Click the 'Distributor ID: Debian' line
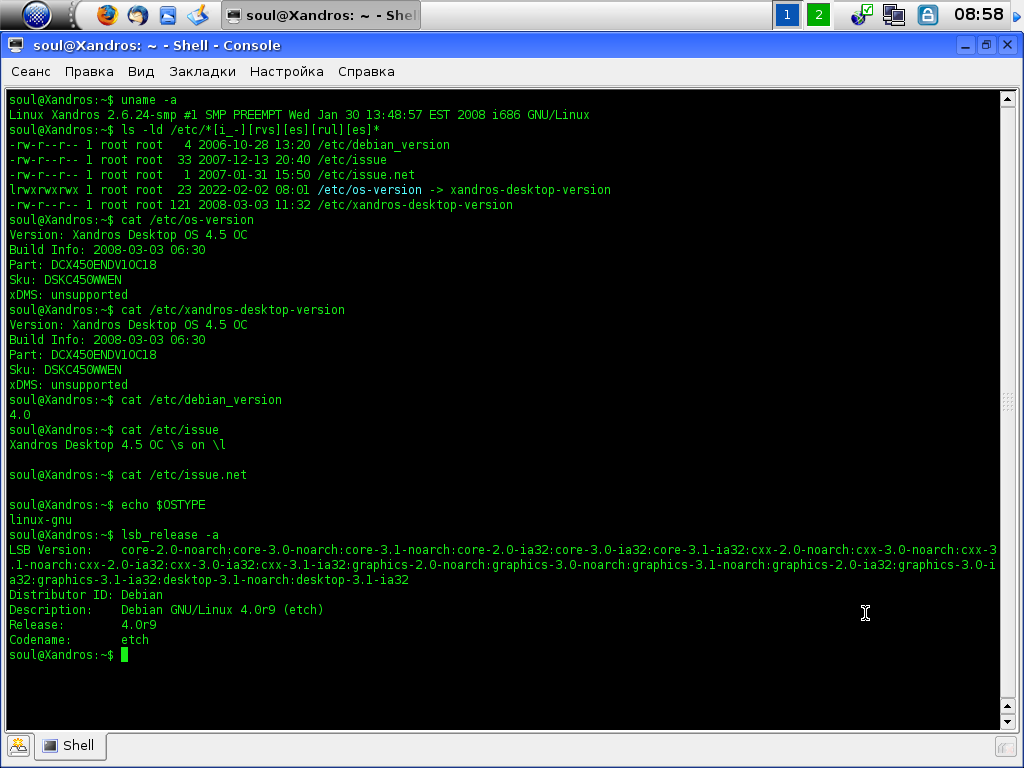1024x768 pixels. pos(86,596)
